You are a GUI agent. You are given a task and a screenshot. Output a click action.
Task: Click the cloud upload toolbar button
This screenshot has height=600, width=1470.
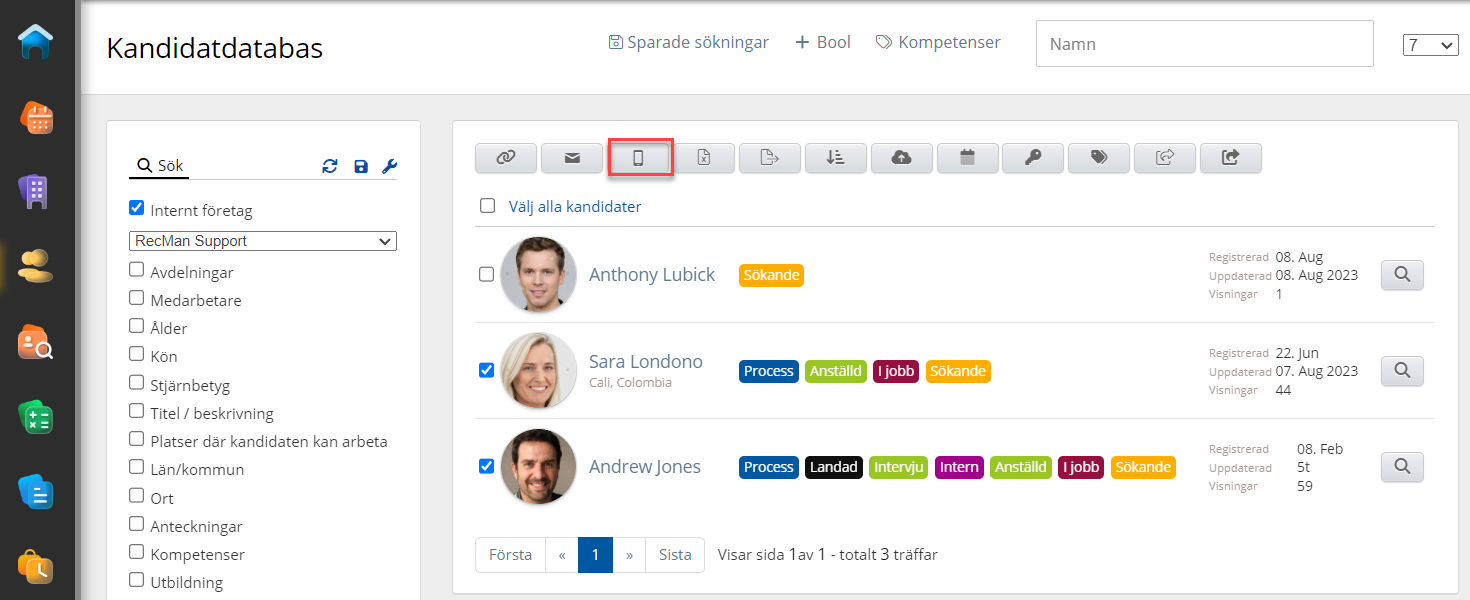pos(902,158)
